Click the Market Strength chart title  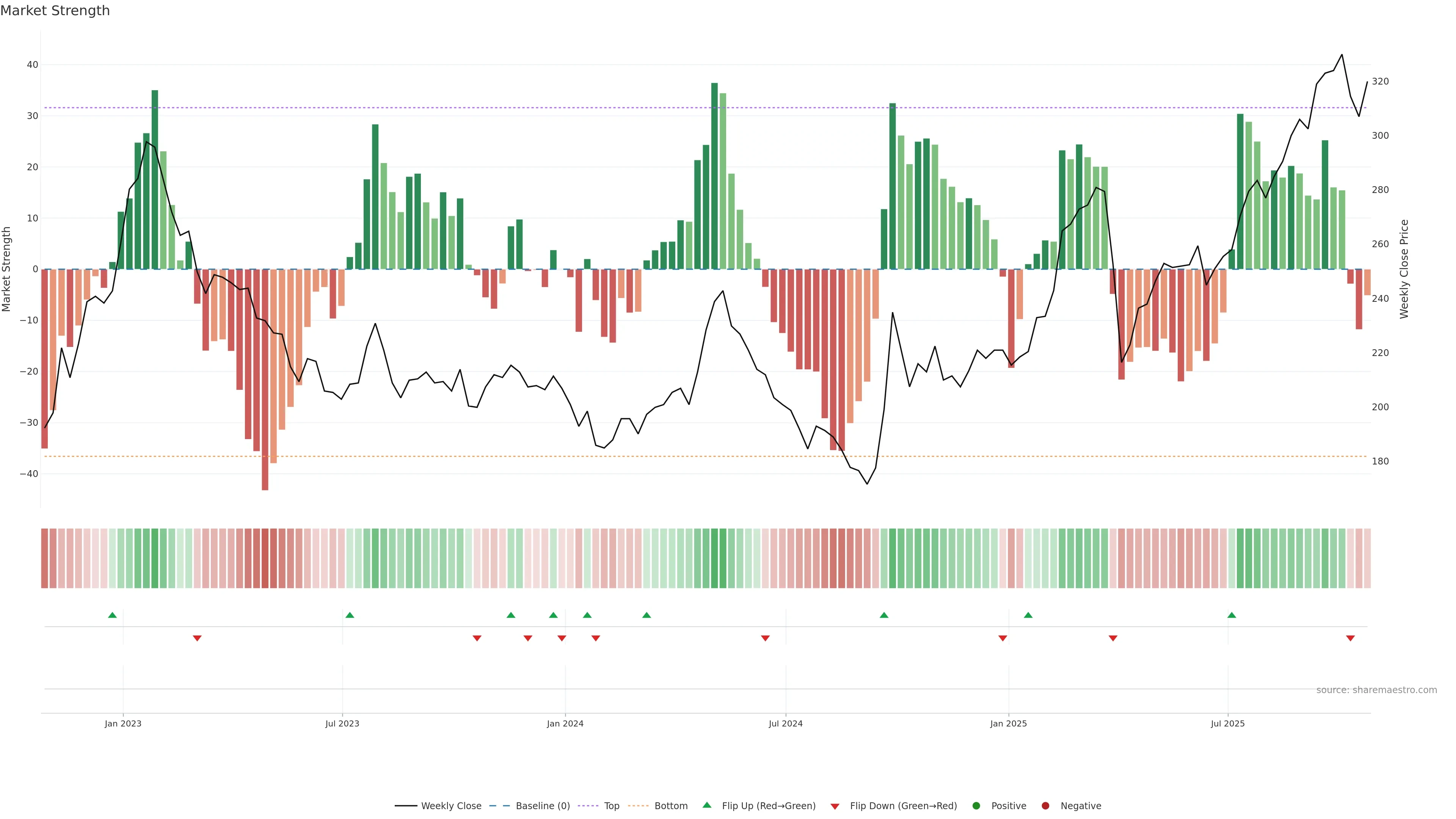55,11
